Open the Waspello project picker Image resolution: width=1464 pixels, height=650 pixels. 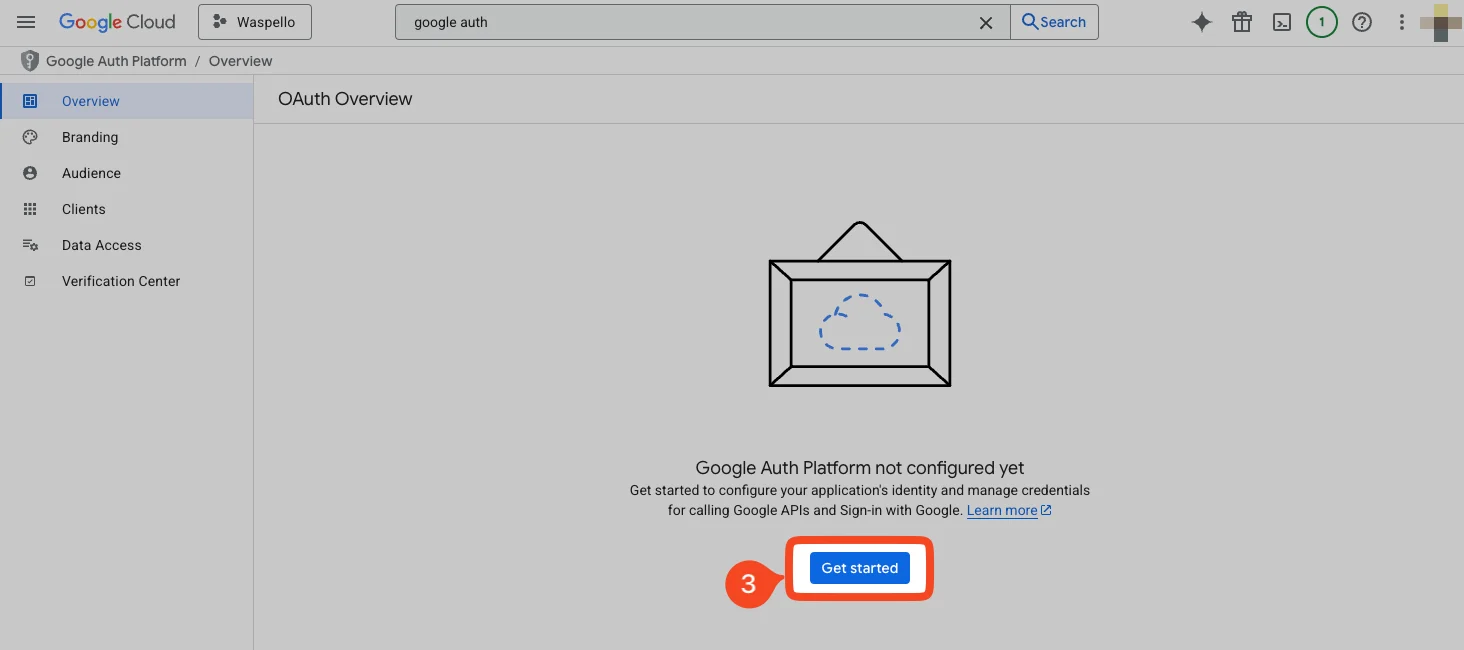coord(255,22)
